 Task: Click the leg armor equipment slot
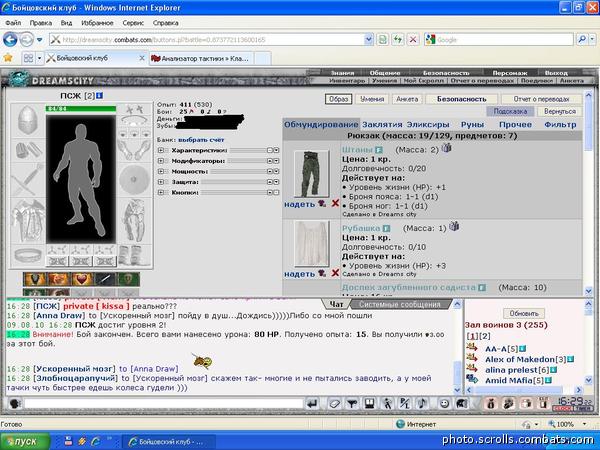click(x=134, y=221)
